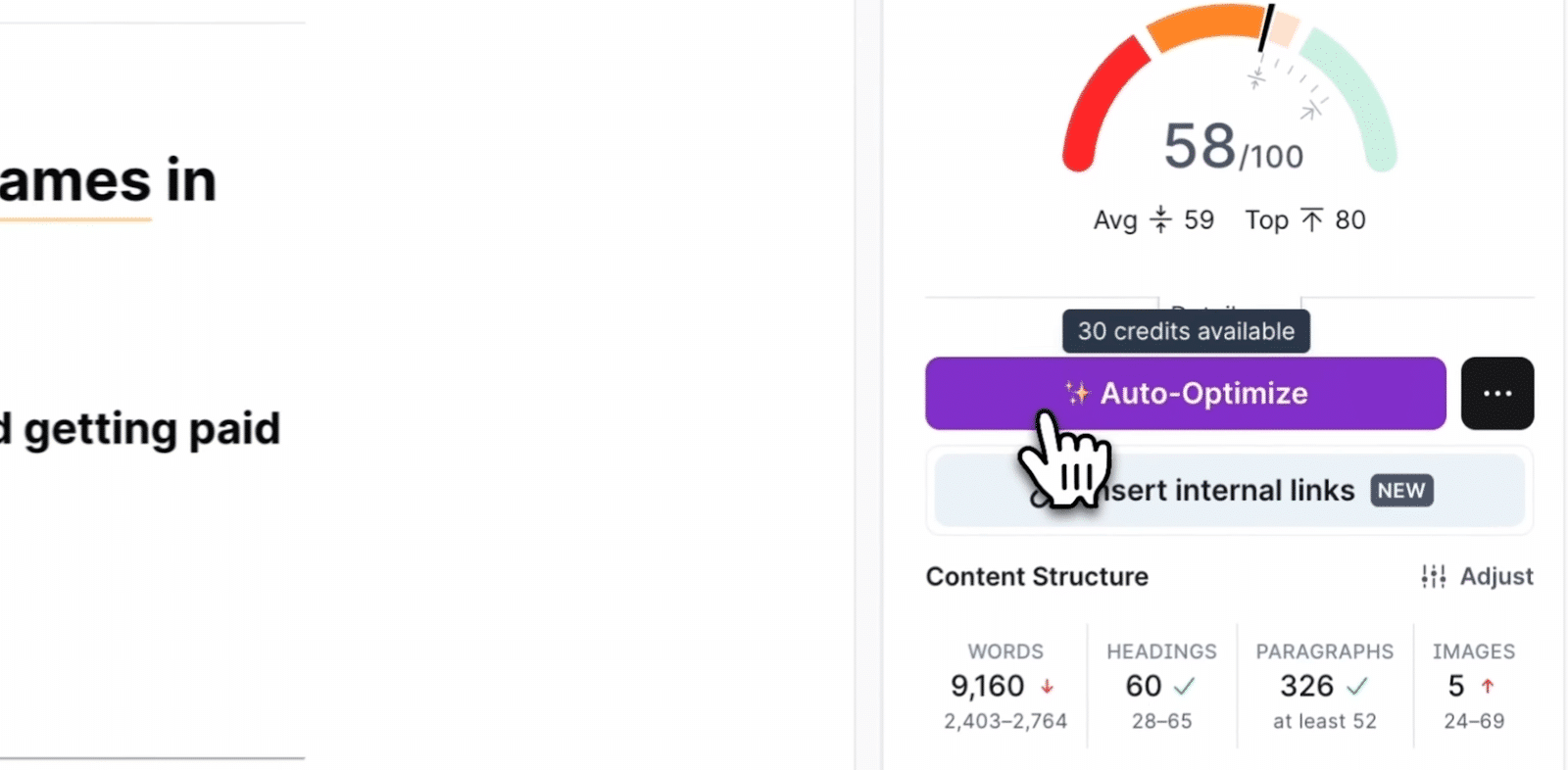Click the Avg score icon below the gauge
This screenshot has width=1568, height=770.
pos(1160,219)
